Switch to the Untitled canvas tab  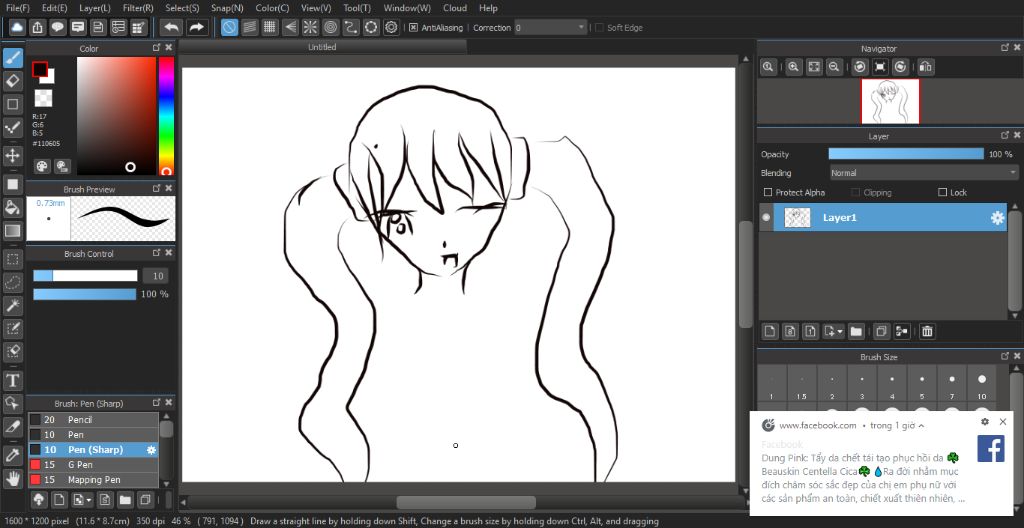[x=323, y=47]
